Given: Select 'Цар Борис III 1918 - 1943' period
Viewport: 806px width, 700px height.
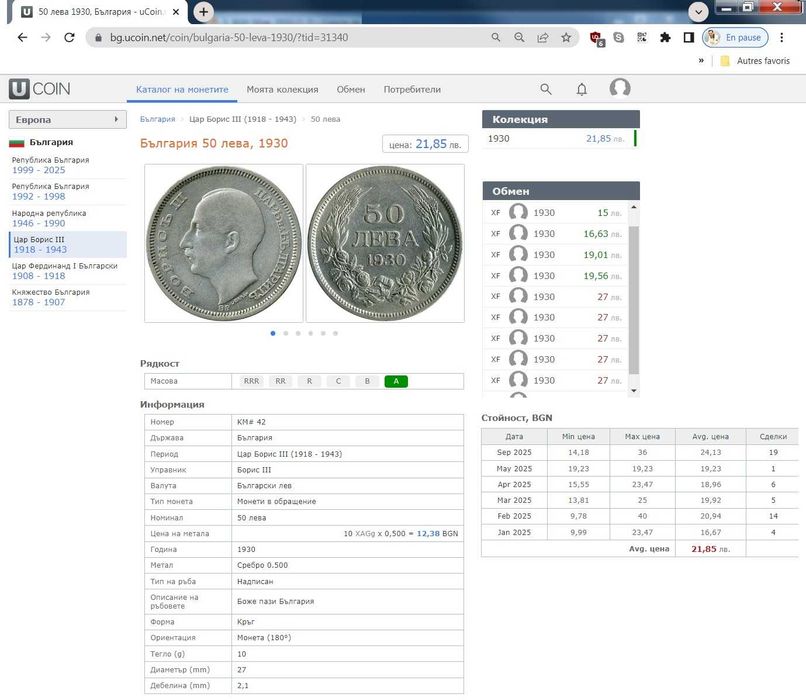Looking at the screenshot, I should (68, 244).
